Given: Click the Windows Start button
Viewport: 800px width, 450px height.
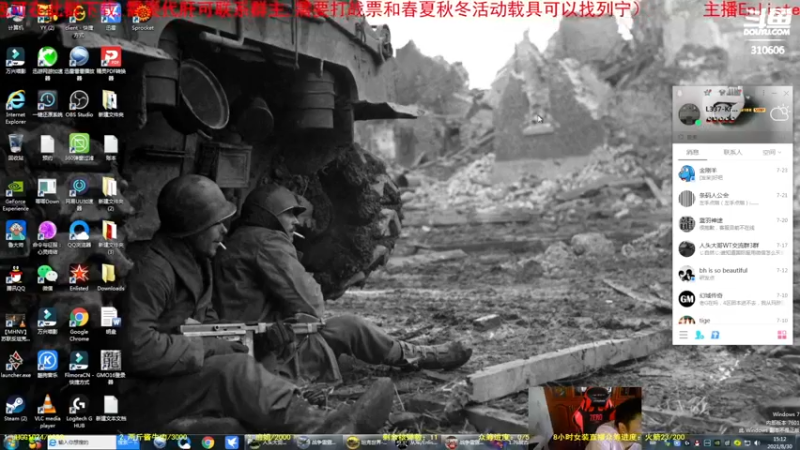Looking at the screenshot, I should (9, 442).
